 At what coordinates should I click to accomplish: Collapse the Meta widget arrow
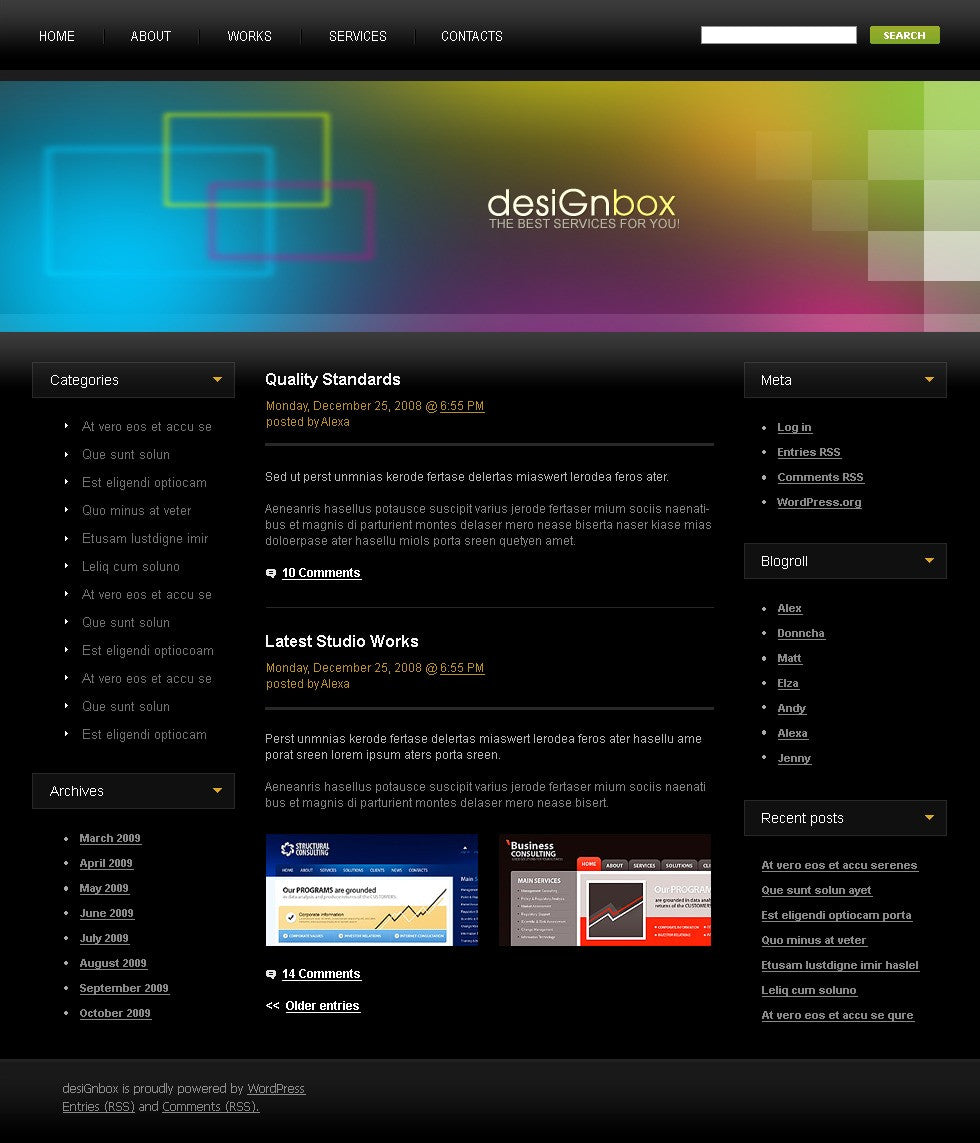[929, 379]
